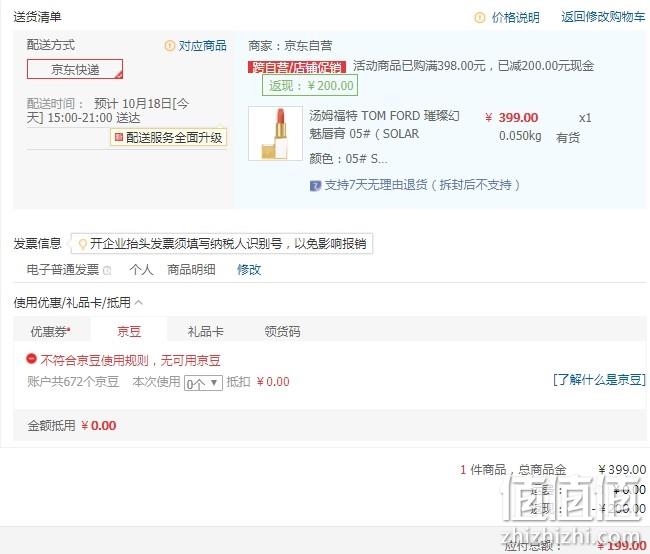The image size is (650, 554).
Task: Click the 颜色：05# S... color text
Action: coord(348,158)
